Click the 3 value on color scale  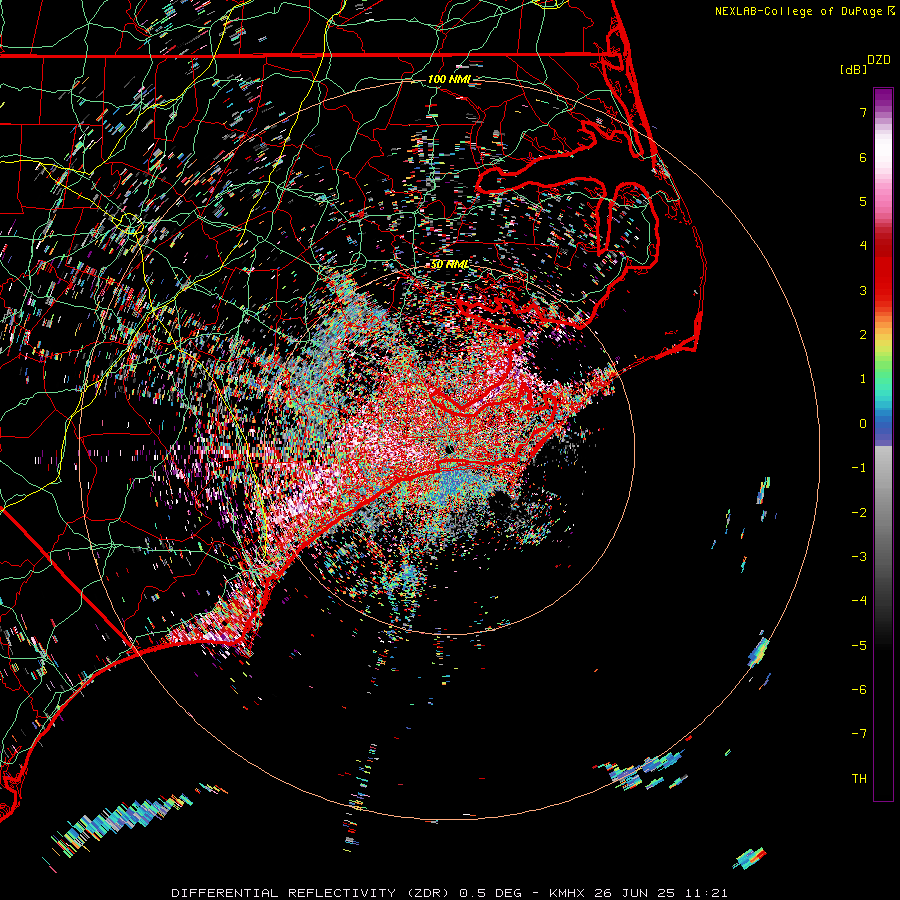click(863, 290)
